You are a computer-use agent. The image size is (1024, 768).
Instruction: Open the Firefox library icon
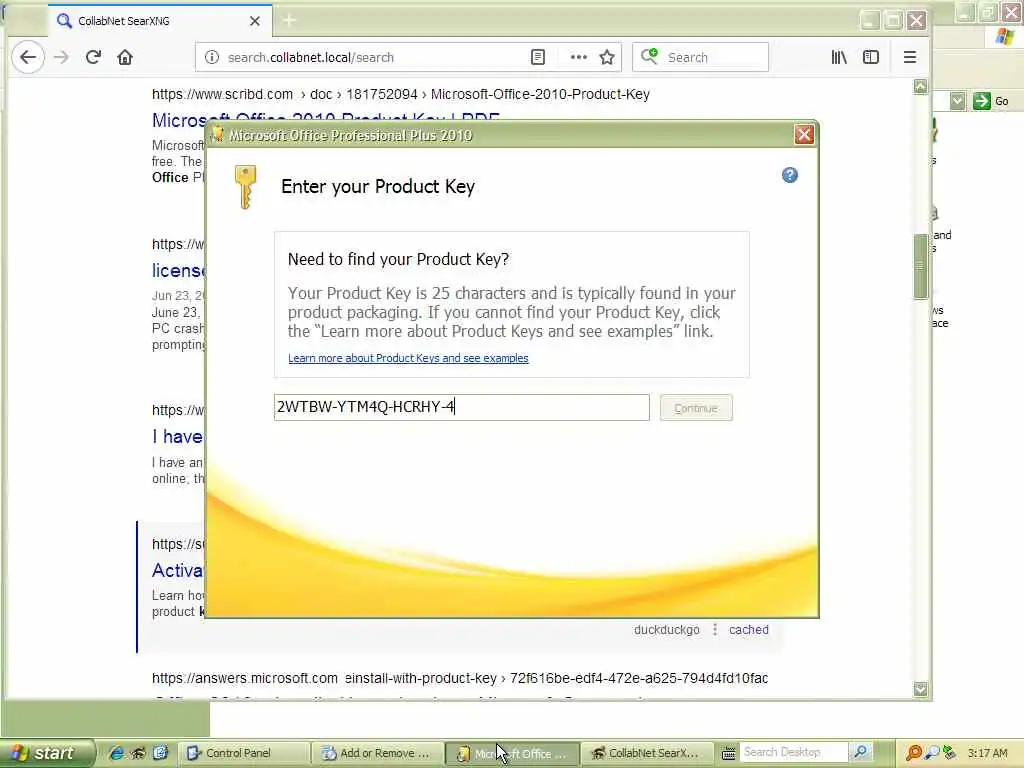(839, 57)
